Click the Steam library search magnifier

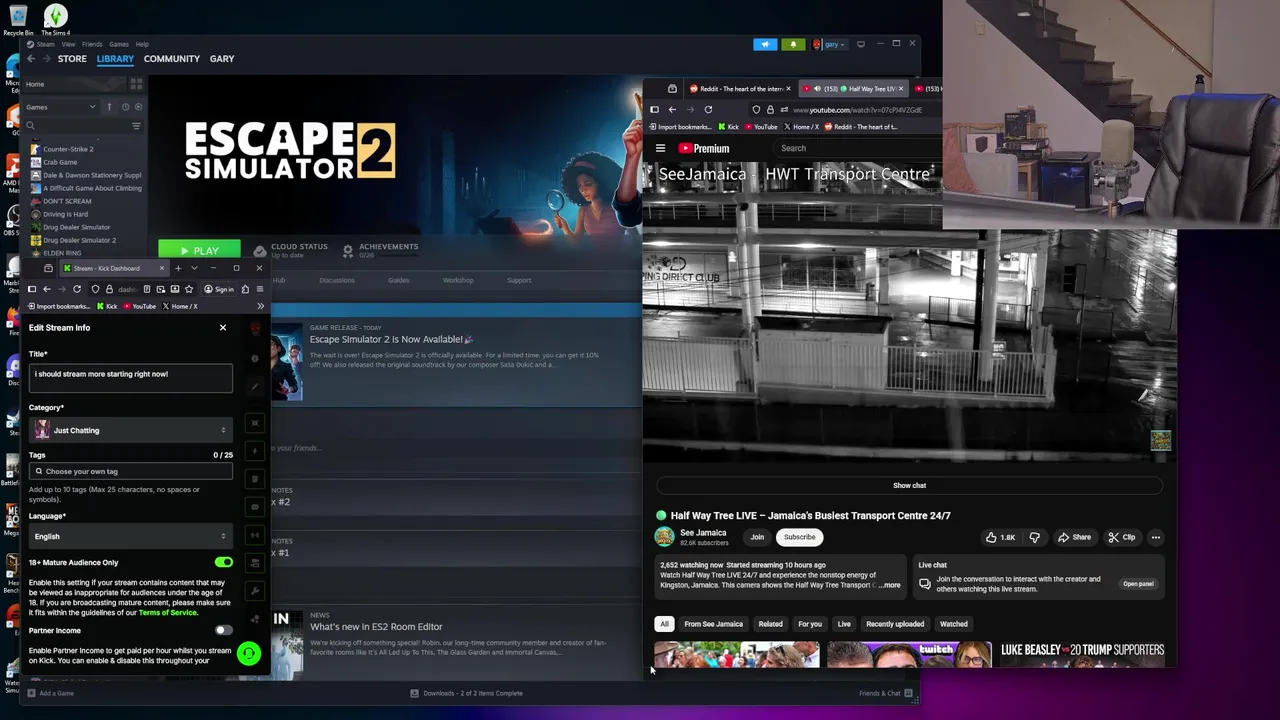click(x=31, y=126)
